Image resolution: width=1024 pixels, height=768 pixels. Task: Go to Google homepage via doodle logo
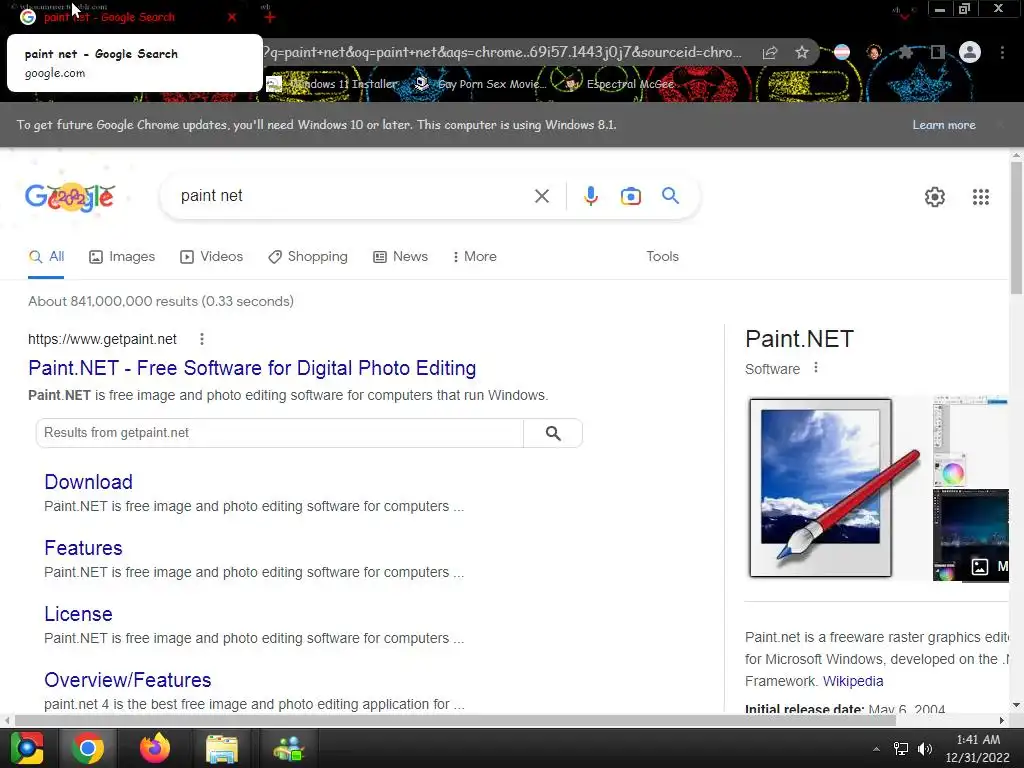tap(70, 196)
